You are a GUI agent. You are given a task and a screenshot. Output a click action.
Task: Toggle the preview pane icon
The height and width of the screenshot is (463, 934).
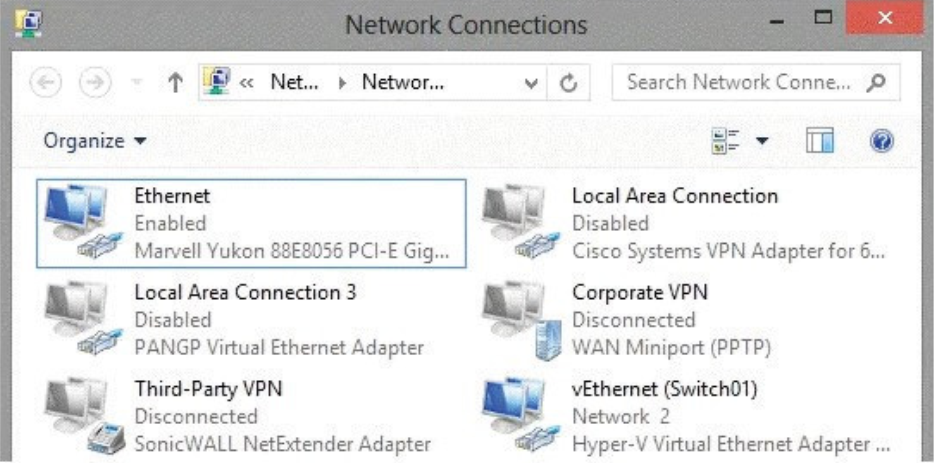(820, 141)
